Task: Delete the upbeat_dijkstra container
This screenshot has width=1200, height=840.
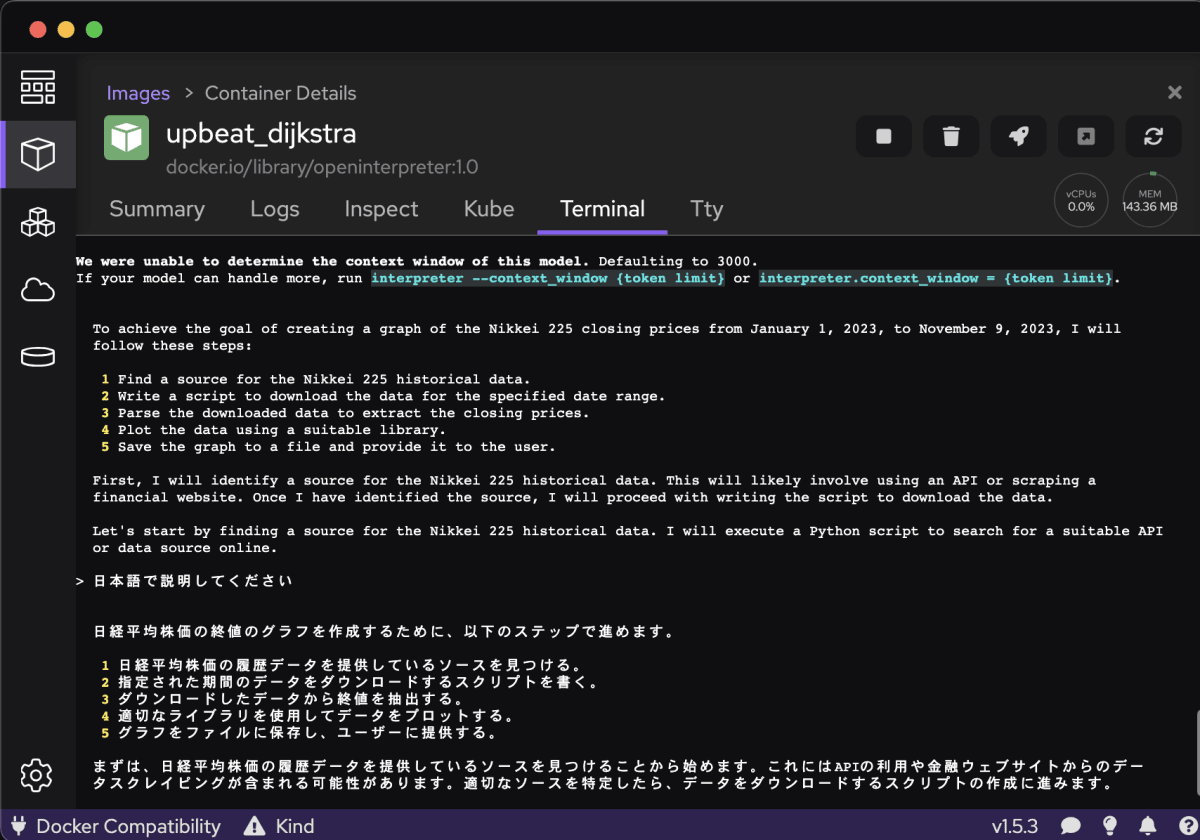Action: tap(951, 136)
